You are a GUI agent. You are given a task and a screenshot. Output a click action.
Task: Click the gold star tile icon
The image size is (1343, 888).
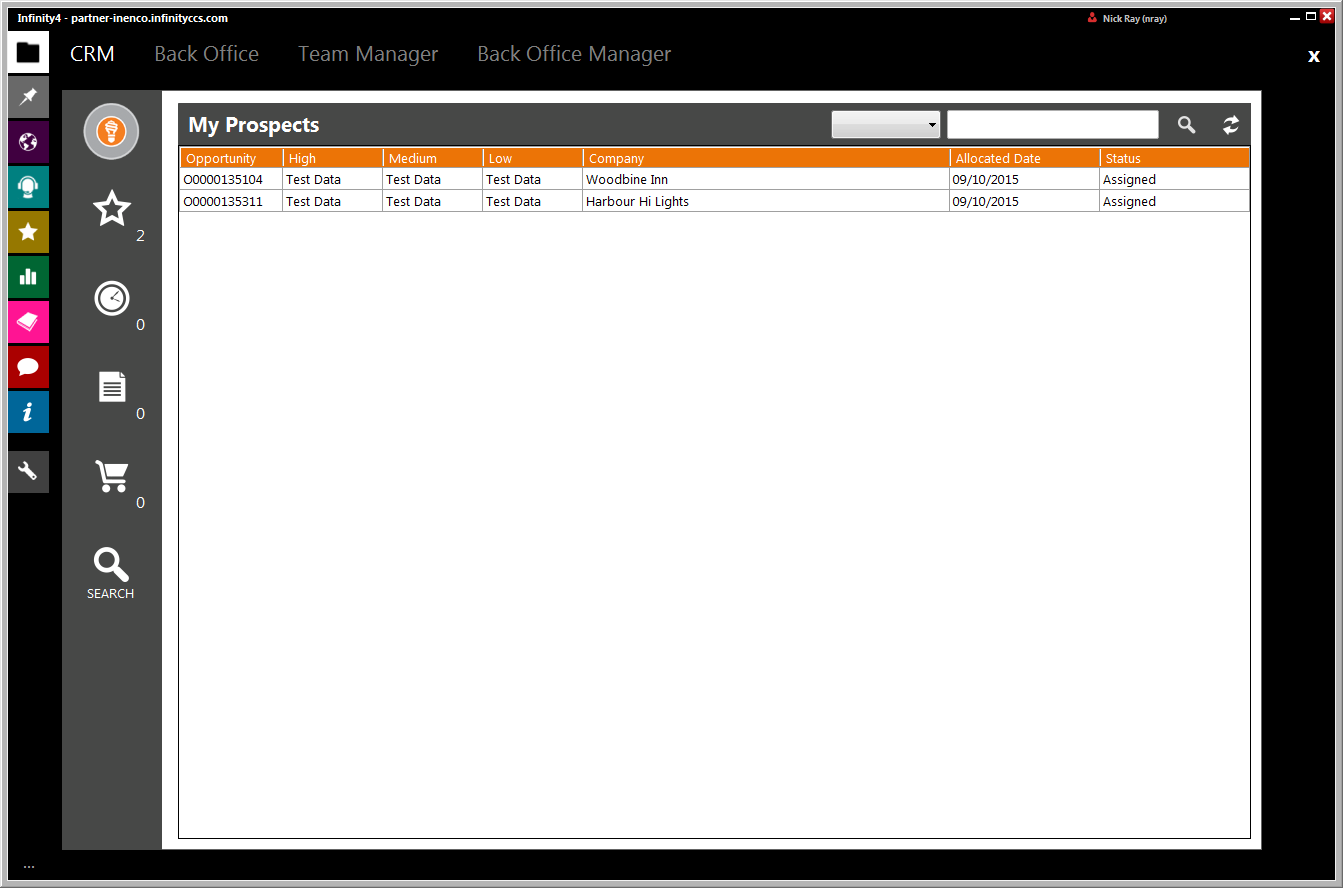pos(28,232)
